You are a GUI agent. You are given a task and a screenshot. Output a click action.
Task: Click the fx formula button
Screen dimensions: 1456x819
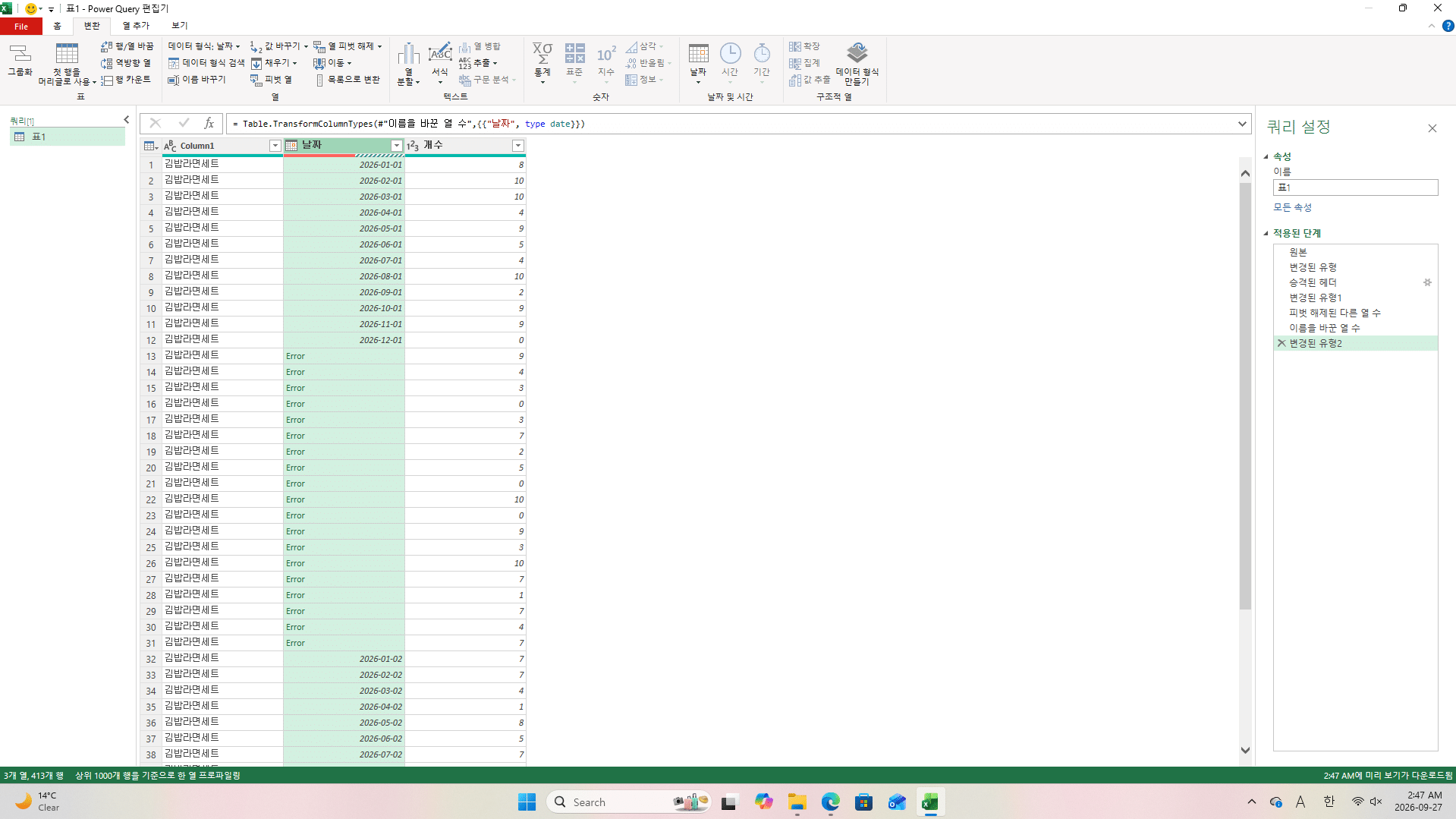(x=209, y=124)
